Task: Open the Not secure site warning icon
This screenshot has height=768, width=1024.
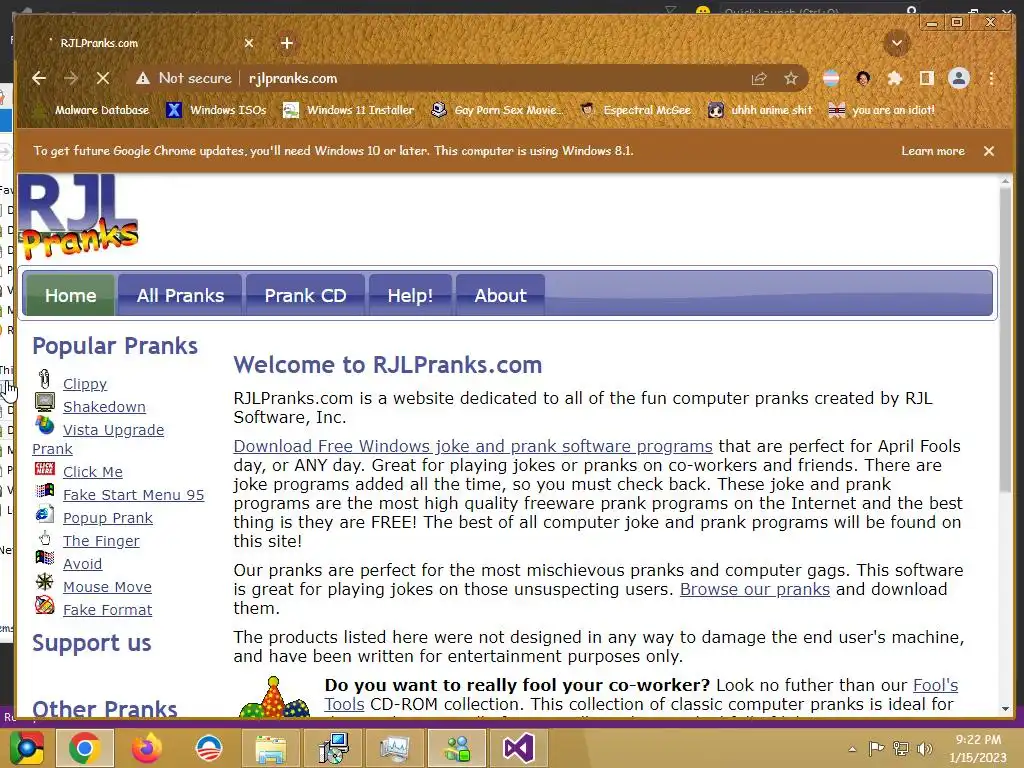Action: click(142, 78)
